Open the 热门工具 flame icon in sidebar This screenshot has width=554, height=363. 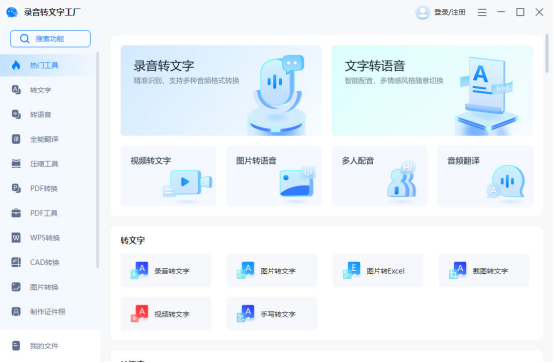coord(16,65)
